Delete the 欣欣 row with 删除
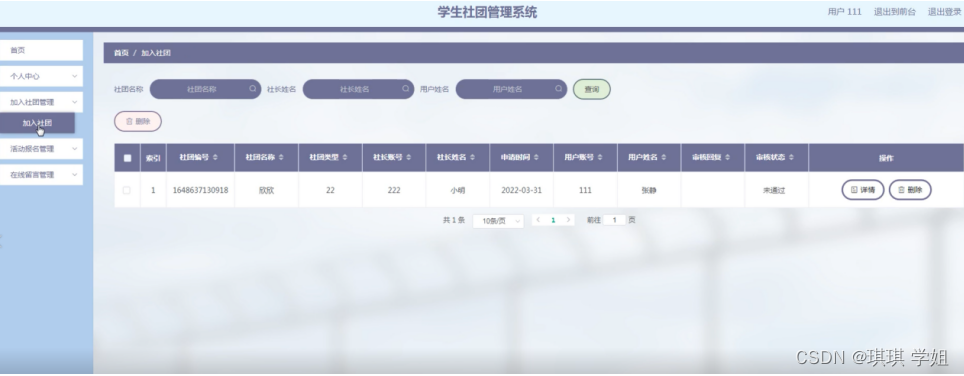This screenshot has height=376, width=964. click(x=911, y=190)
